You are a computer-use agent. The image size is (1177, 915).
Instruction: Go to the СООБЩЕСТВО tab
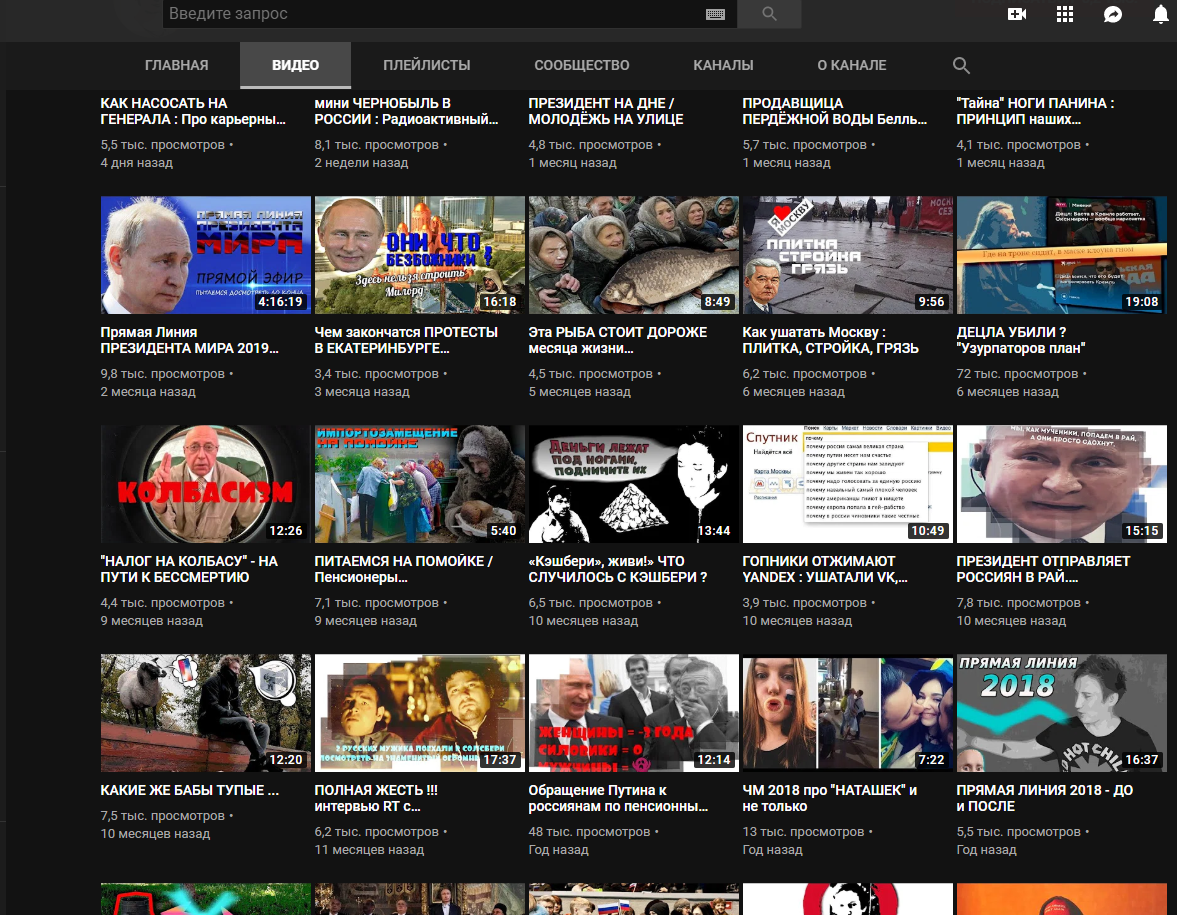click(x=582, y=65)
